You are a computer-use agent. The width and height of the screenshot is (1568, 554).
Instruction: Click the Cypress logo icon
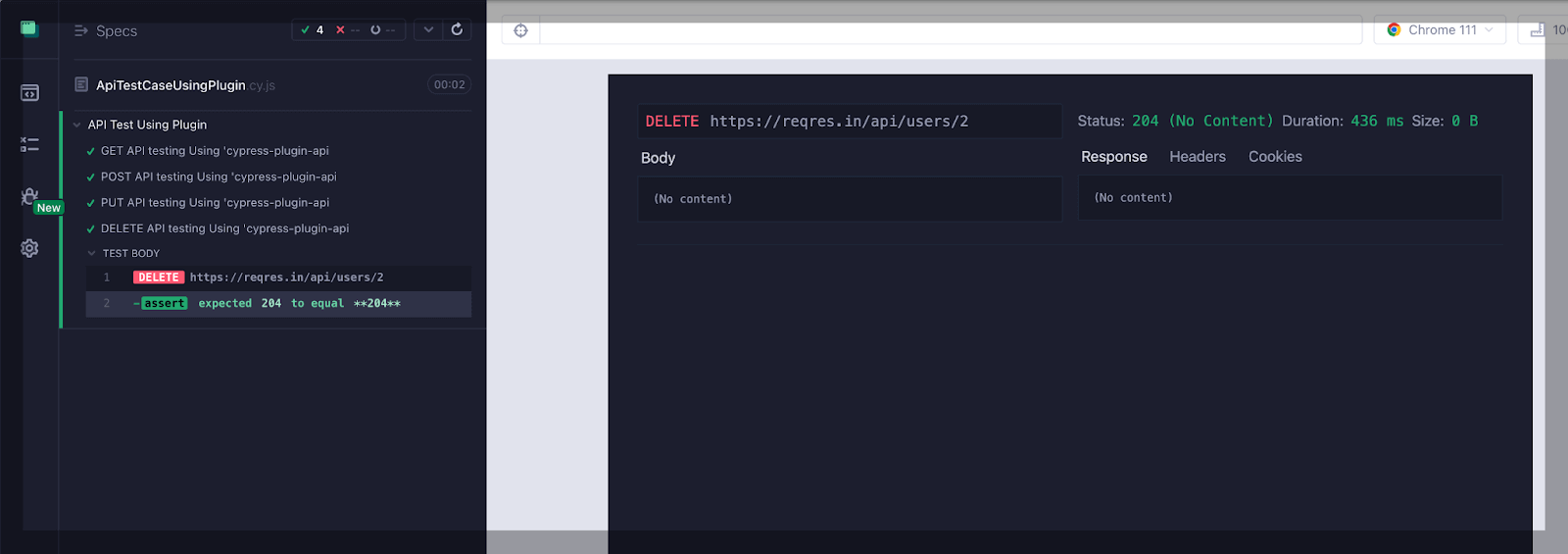pyautogui.click(x=29, y=29)
